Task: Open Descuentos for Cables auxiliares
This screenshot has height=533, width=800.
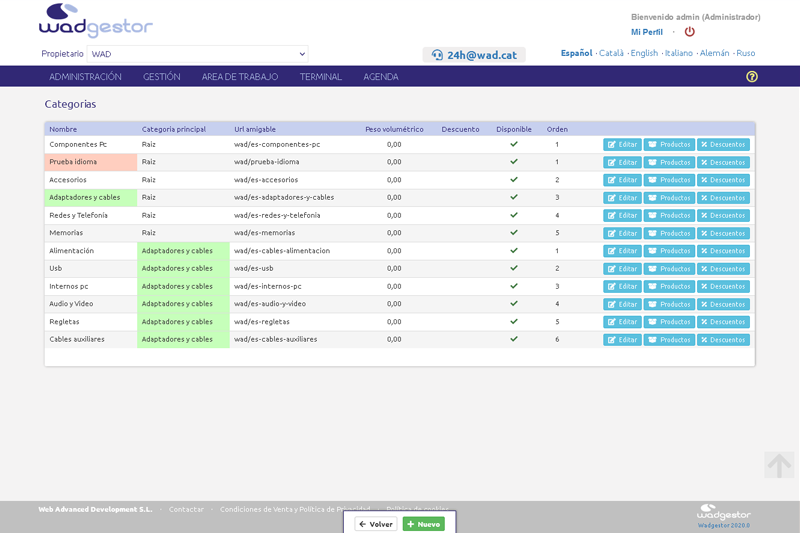Action: (723, 340)
